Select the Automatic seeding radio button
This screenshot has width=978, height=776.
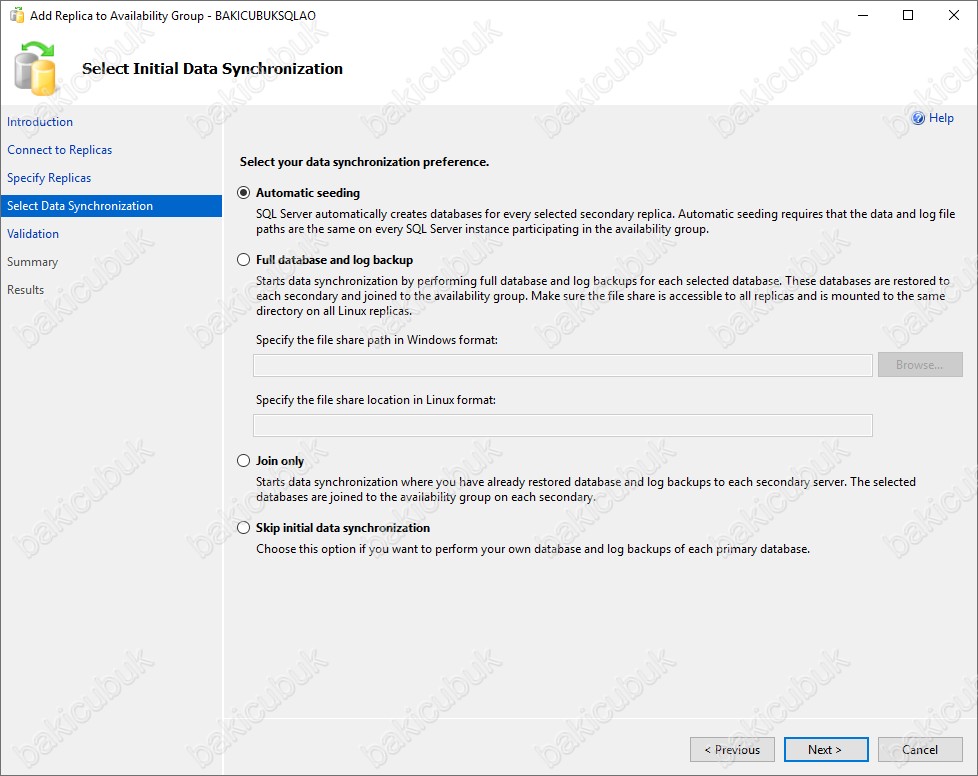(243, 193)
